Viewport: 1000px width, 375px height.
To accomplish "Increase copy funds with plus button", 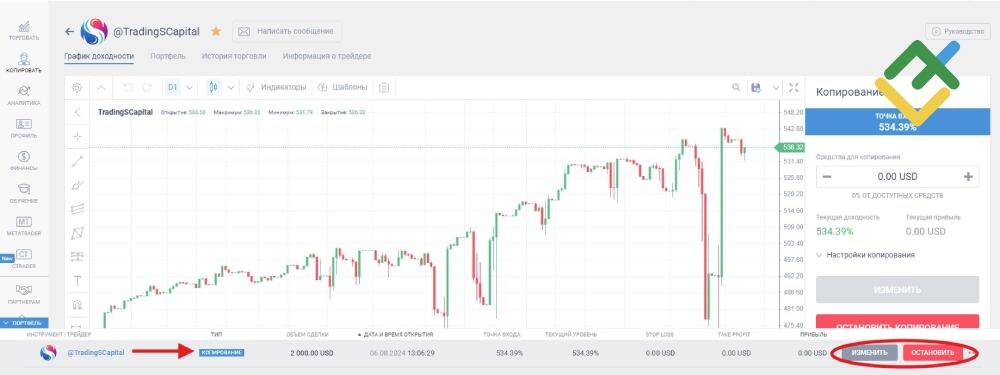I will coord(968,177).
